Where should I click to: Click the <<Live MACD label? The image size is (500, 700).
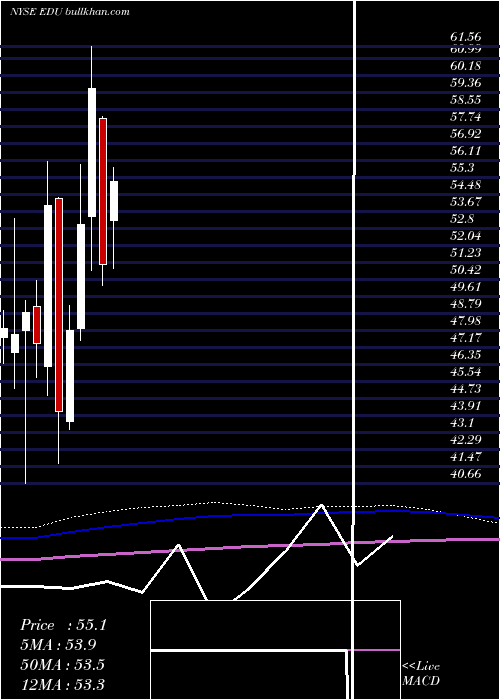click(x=421, y=673)
